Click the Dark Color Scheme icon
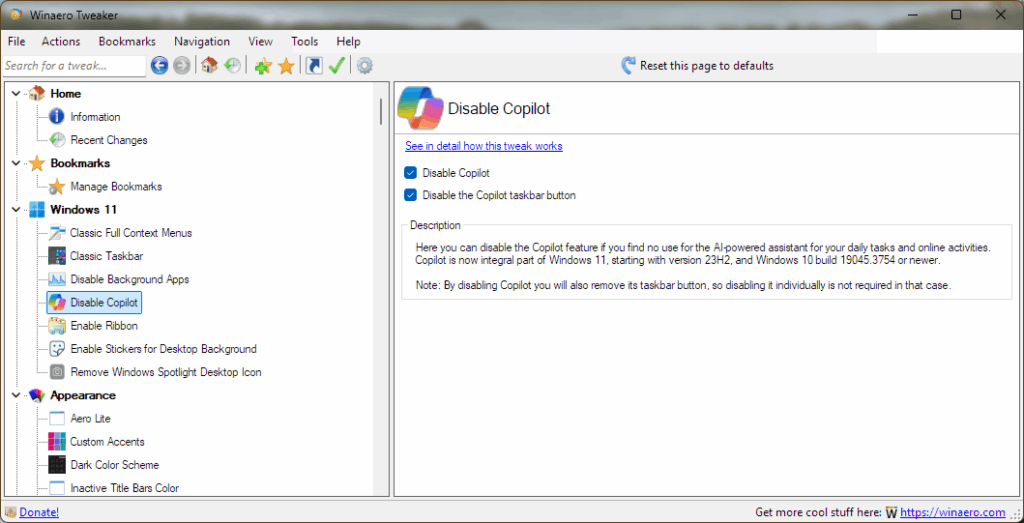 coord(57,465)
